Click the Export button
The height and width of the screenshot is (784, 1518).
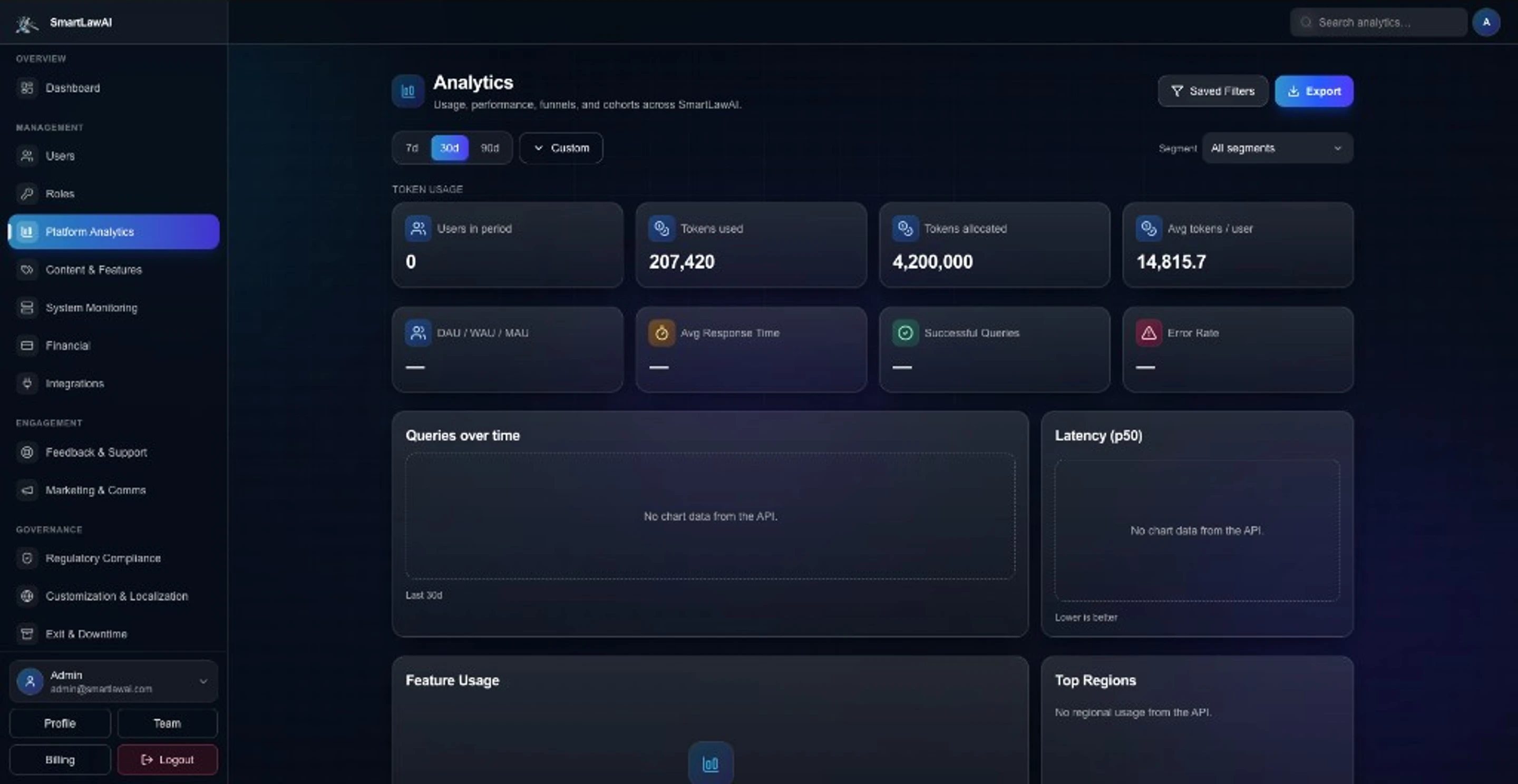point(1313,91)
